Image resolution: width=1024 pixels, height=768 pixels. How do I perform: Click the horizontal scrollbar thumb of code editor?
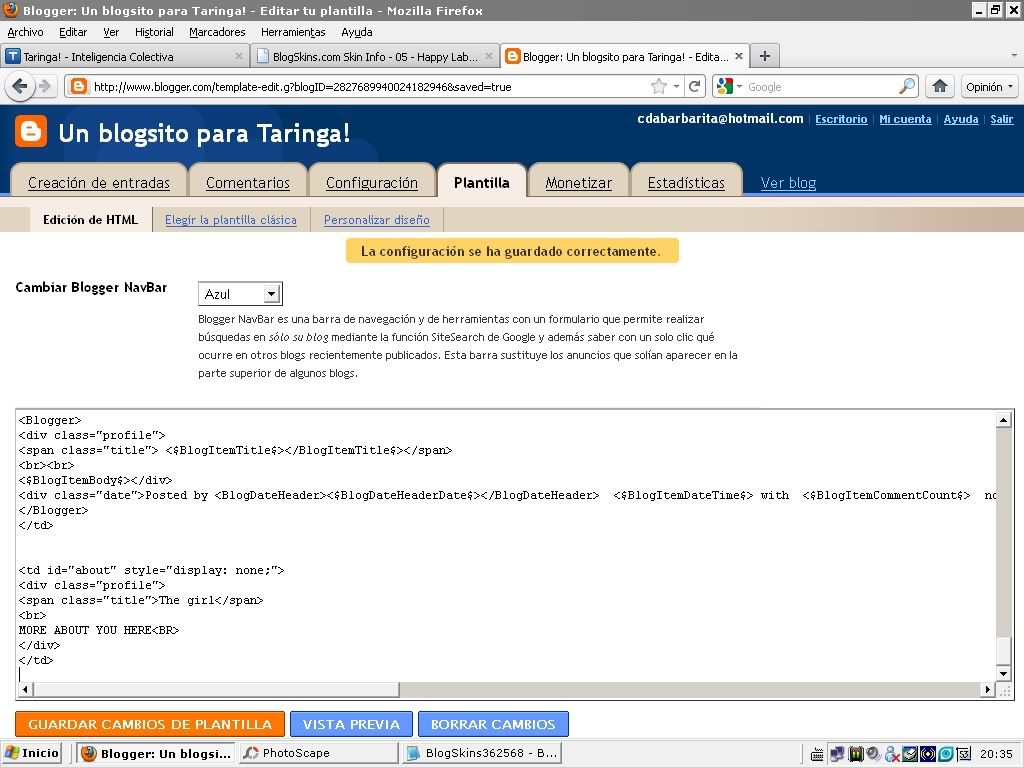[216, 690]
